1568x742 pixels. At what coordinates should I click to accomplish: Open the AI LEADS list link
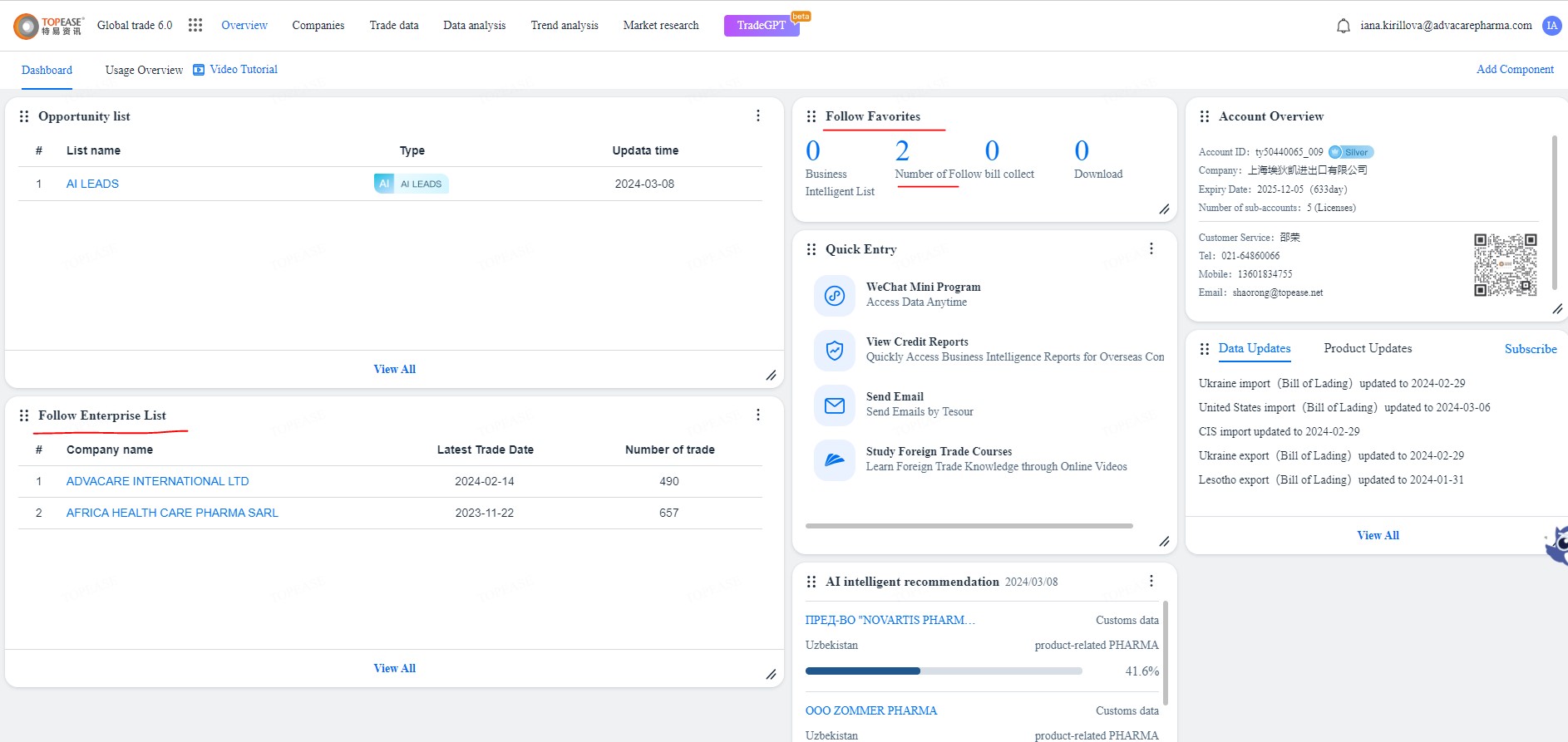coord(92,184)
